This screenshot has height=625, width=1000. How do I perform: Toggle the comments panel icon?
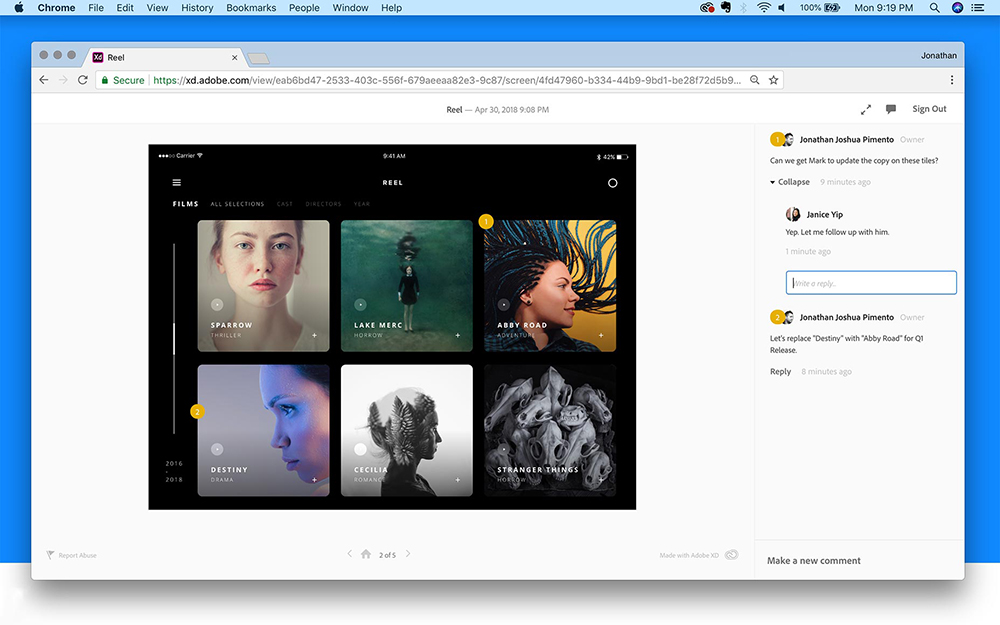coord(891,109)
